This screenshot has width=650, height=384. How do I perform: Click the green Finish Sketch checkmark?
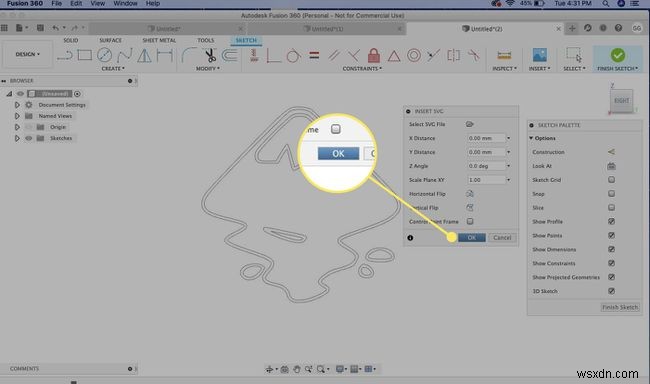coord(617,55)
